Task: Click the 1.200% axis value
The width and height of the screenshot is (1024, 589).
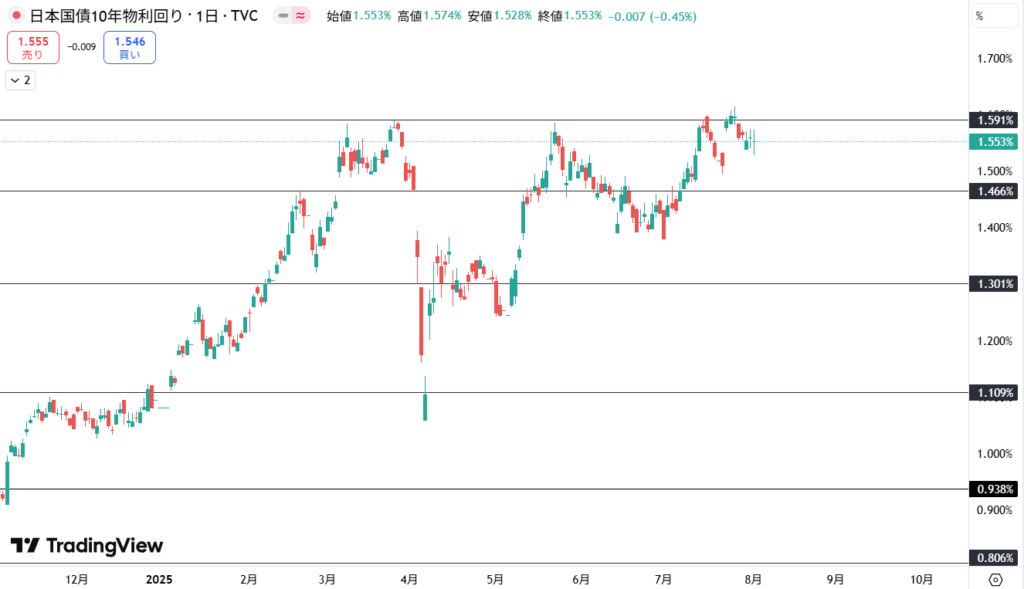Action: pyautogui.click(x=995, y=341)
